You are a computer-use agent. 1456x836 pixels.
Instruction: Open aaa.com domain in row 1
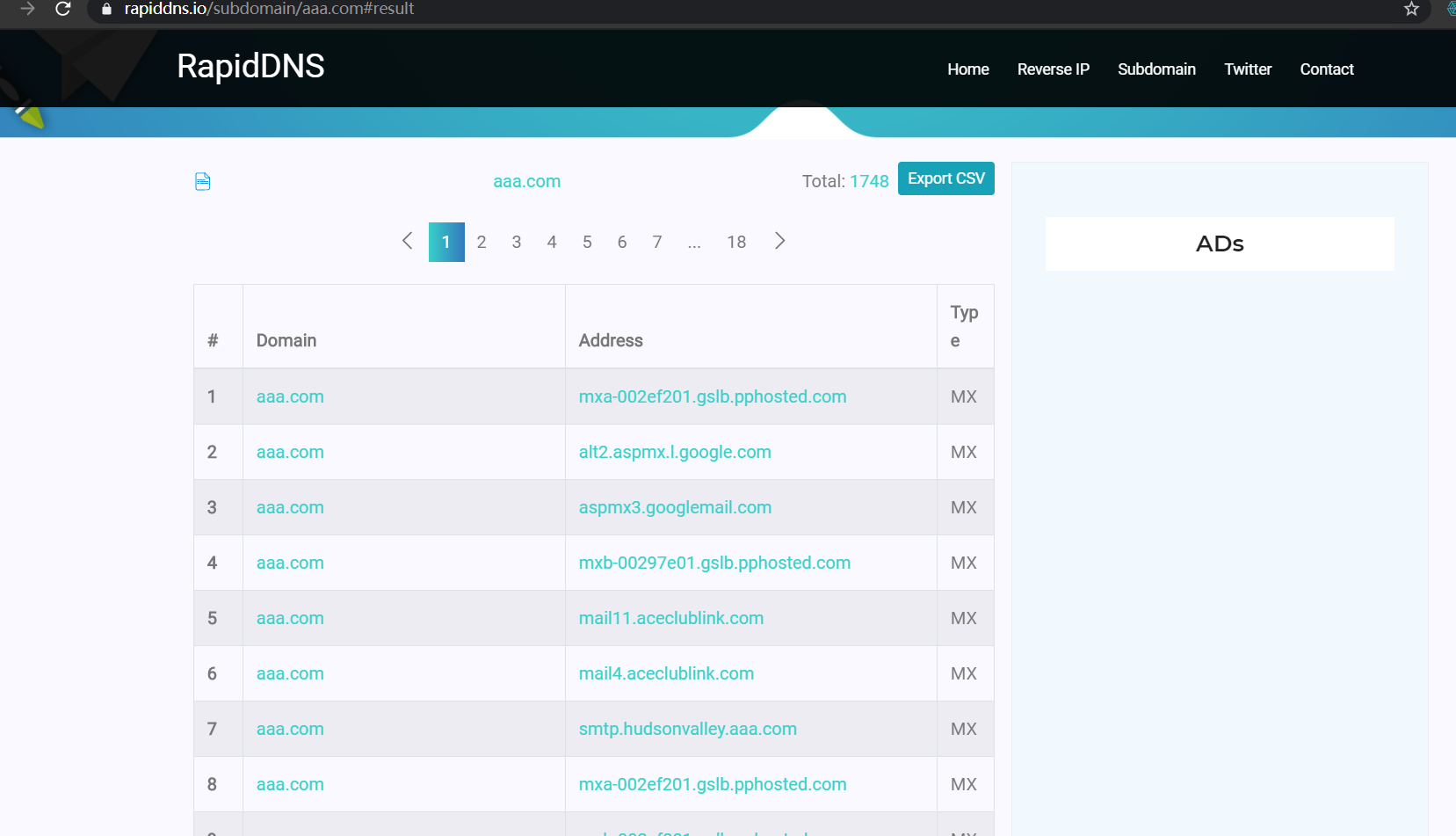290,396
